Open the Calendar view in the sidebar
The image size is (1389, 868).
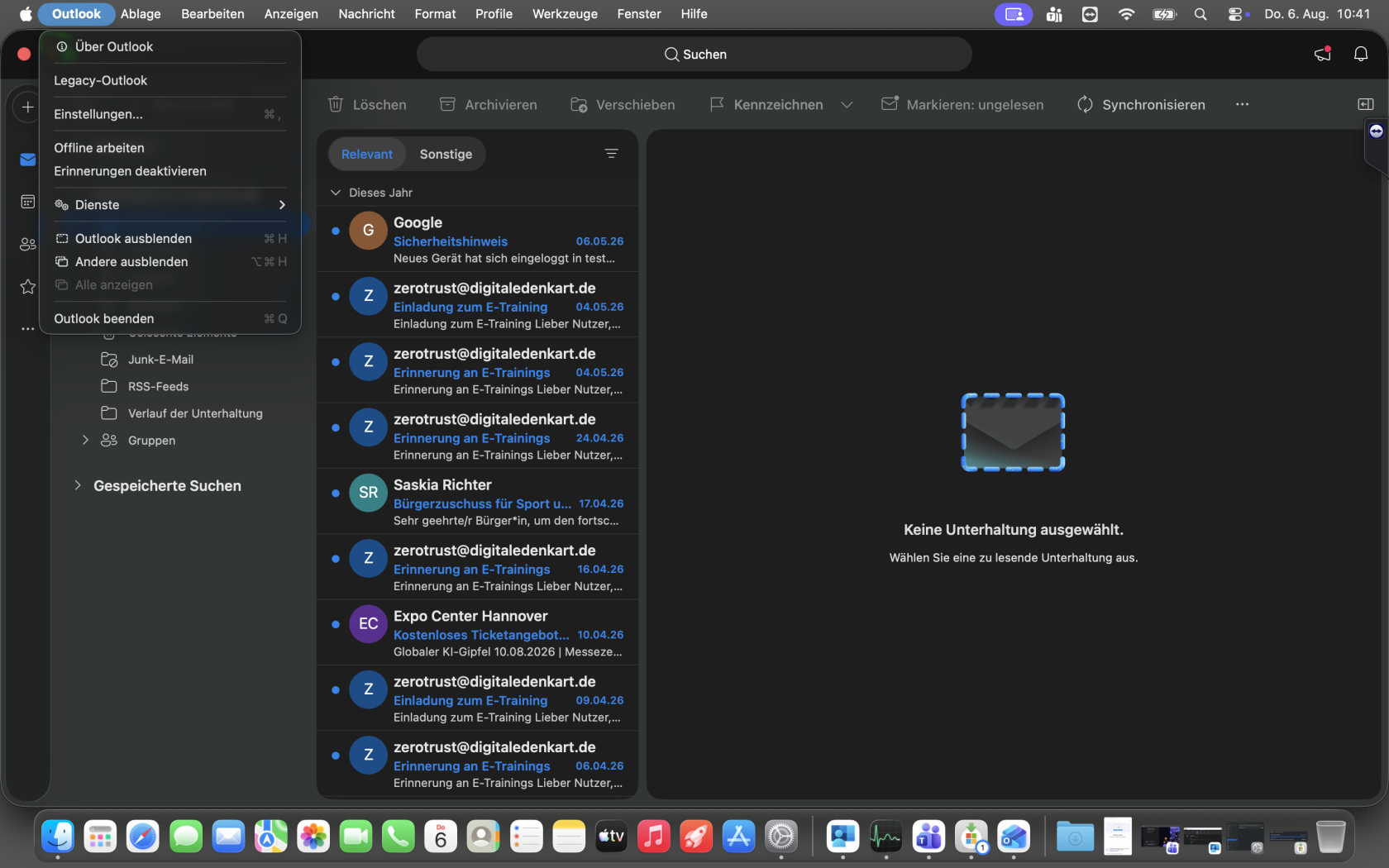[x=28, y=202]
